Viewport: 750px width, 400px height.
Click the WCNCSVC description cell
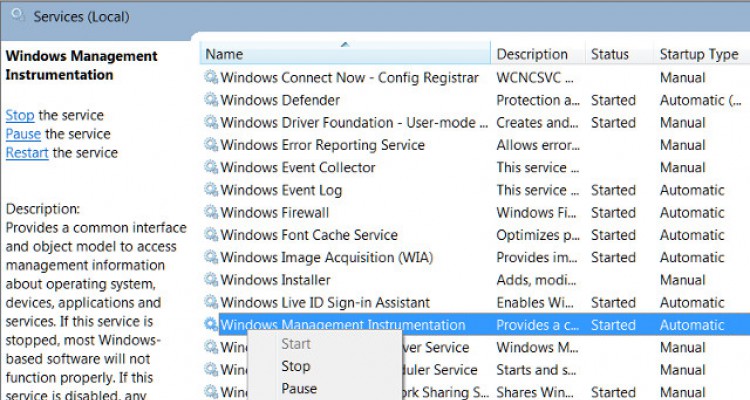pos(535,78)
